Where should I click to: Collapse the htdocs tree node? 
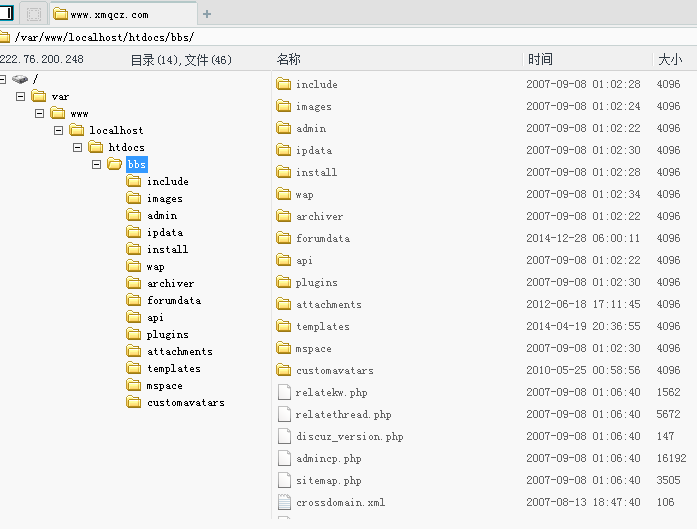77,147
